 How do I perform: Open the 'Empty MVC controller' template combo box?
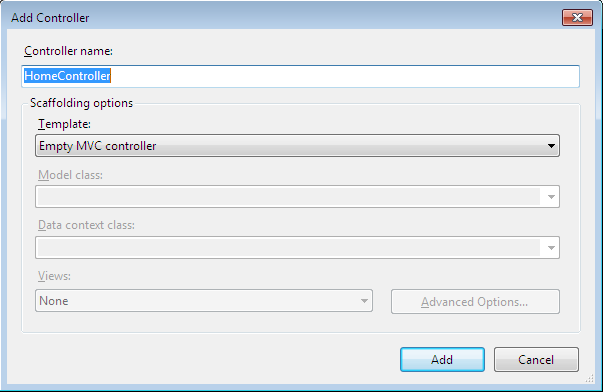(x=297, y=146)
